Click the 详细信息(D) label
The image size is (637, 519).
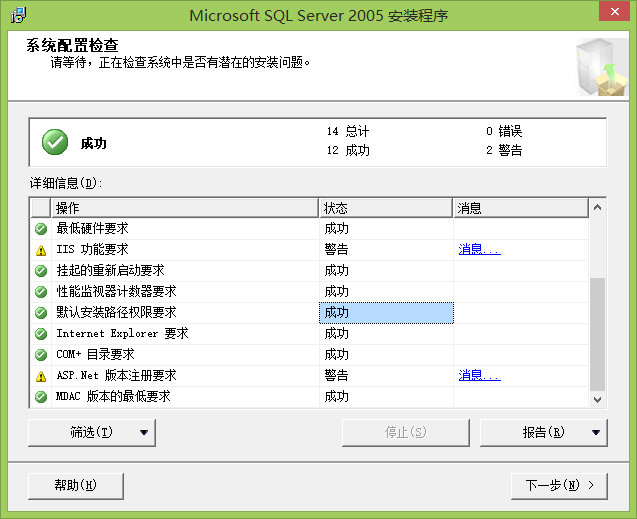coord(65,184)
